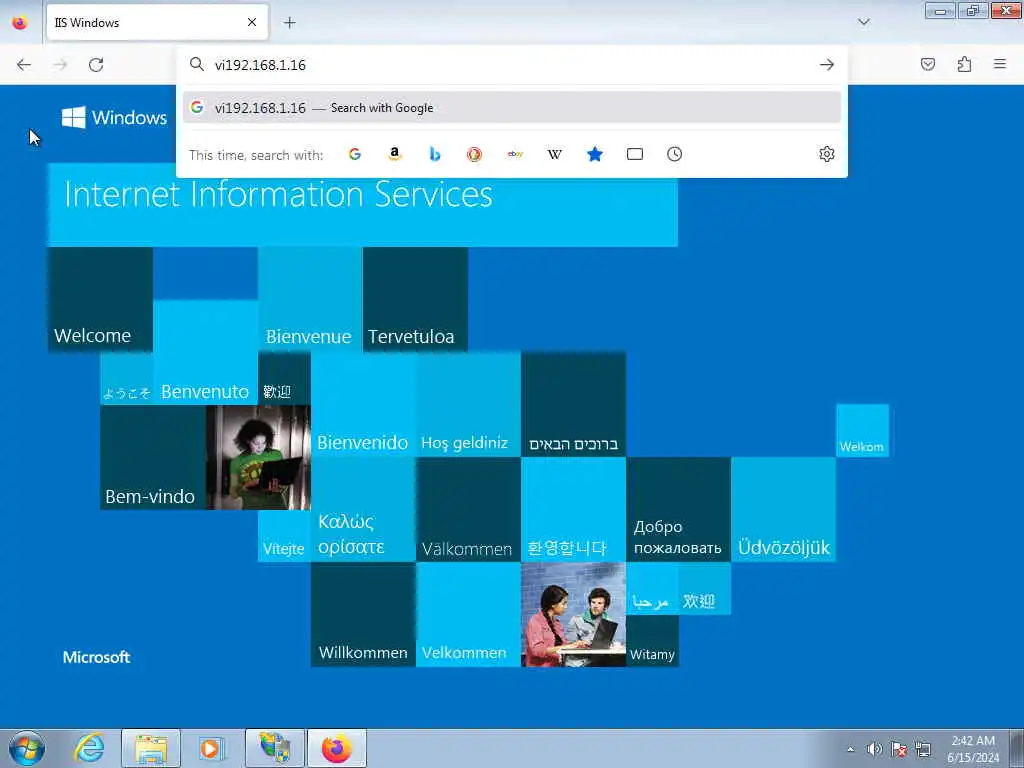The width and height of the screenshot is (1024, 768).
Task: Reload the current page
Action: tap(96, 65)
